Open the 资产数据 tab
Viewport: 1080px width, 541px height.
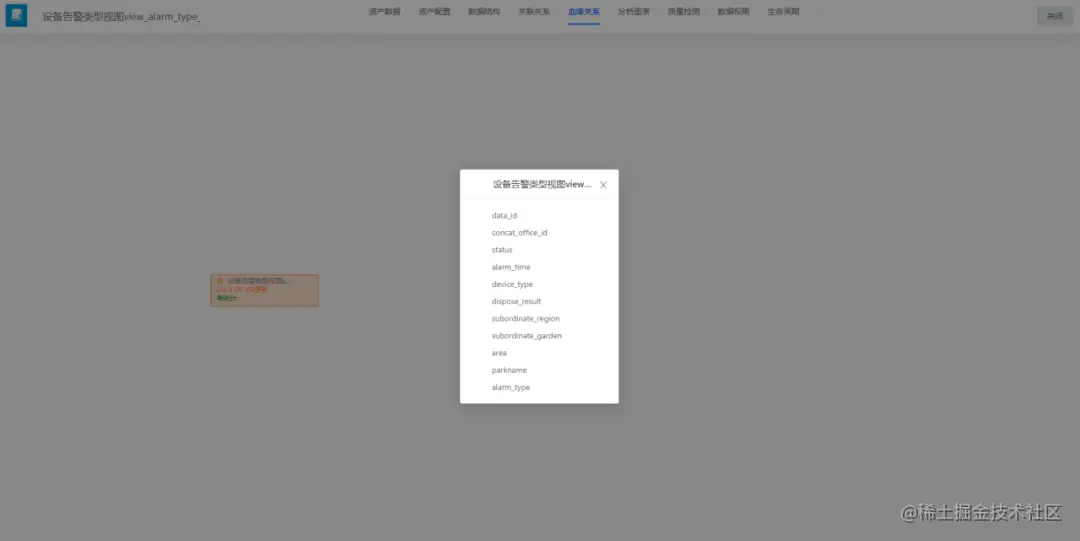click(384, 12)
